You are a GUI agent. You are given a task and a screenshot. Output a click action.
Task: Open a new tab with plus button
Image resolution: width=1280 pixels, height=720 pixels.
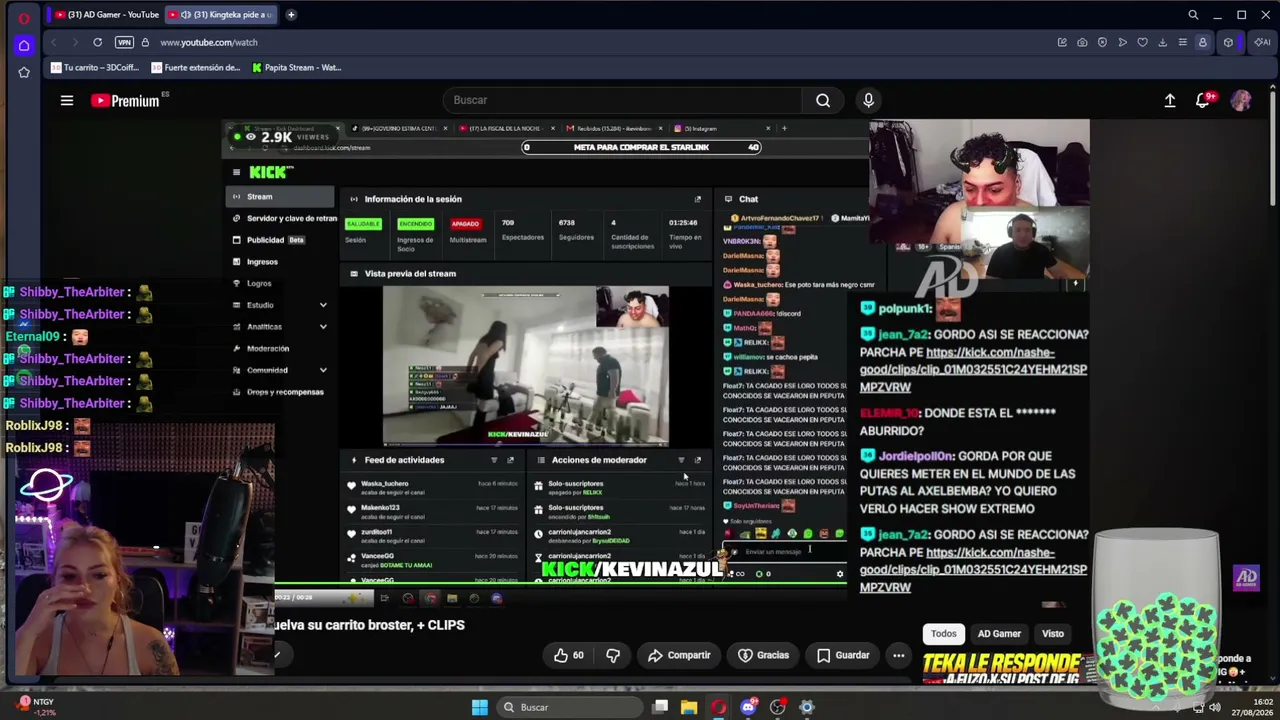pyautogui.click(x=291, y=15)
